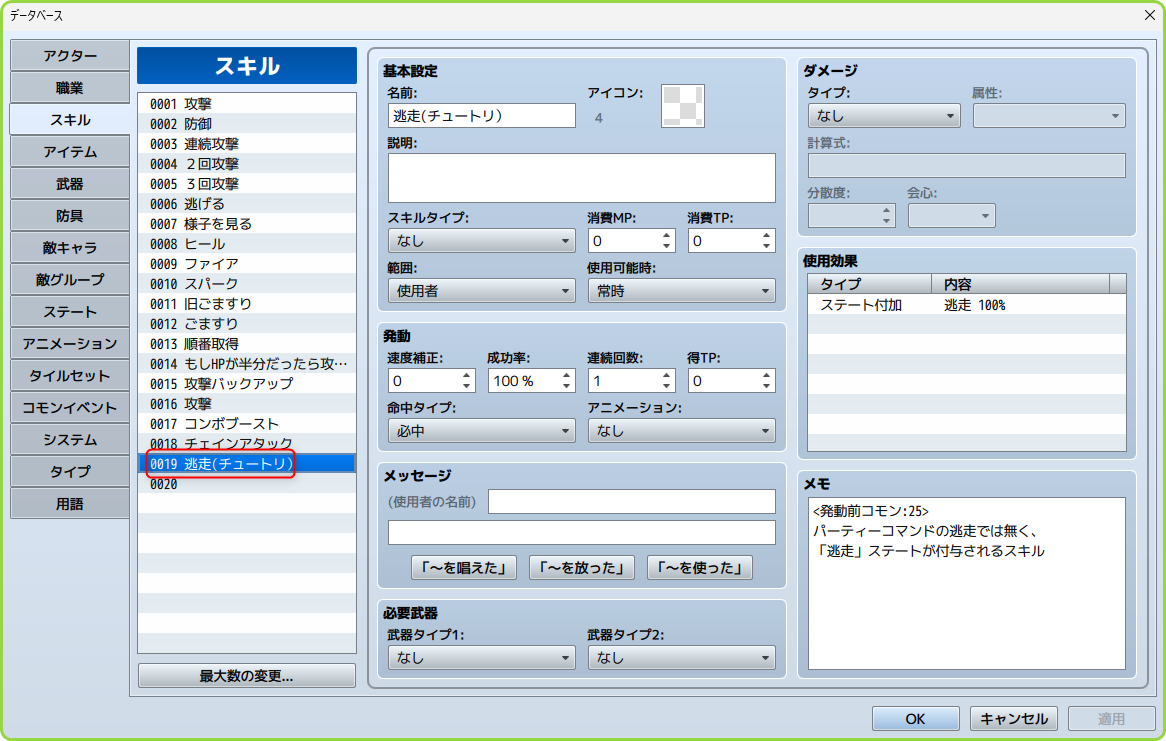Viewport: 1166px width, 741px height.
Task: Open the 命中タイプ dropdown
Action: (x=482, y=431)
